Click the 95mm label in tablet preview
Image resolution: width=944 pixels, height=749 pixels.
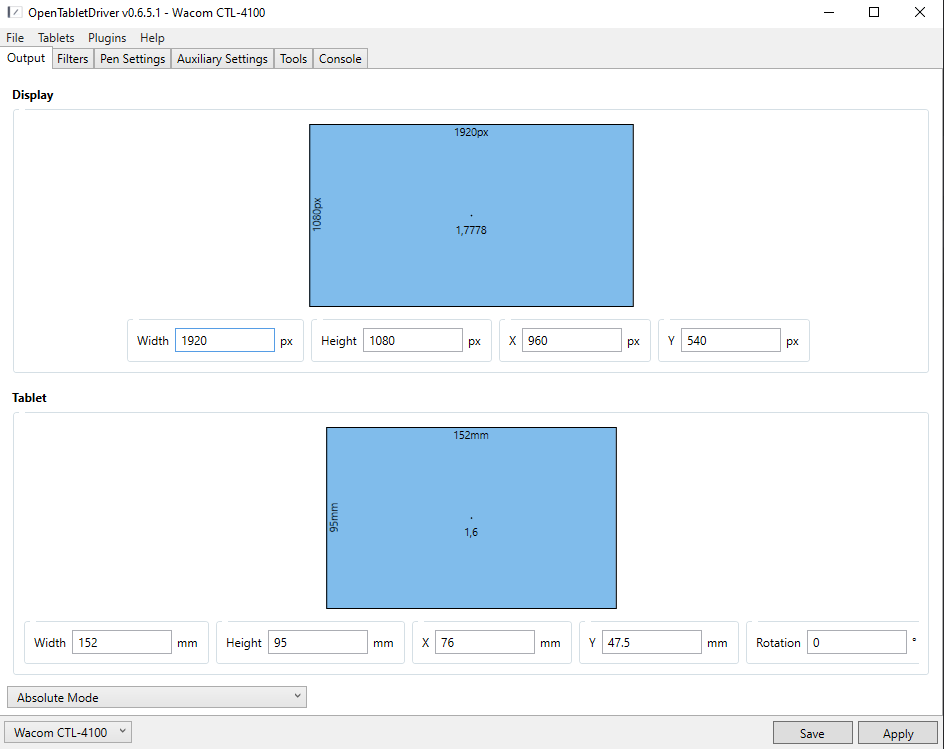tap(334, 518)
